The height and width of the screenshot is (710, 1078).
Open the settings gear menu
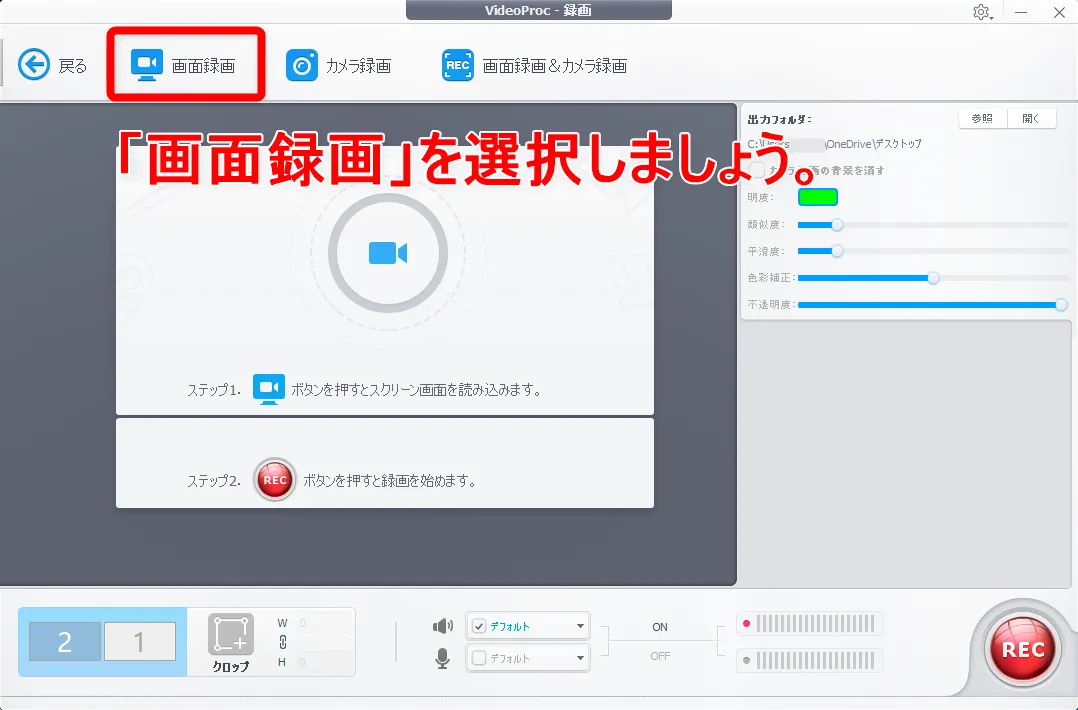(x=981, y=12)
